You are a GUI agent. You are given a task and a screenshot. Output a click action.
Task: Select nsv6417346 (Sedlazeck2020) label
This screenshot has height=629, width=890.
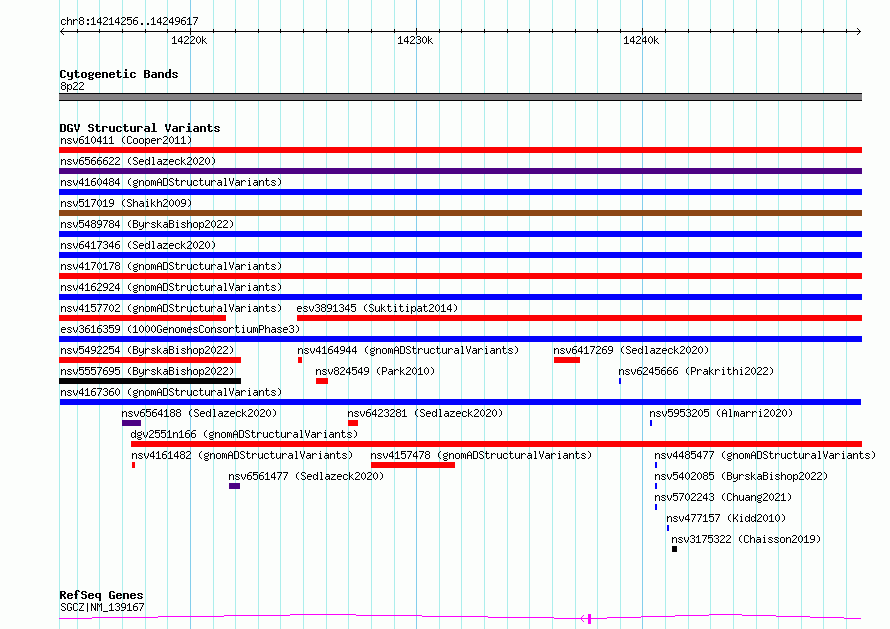[x=138, y=245]
